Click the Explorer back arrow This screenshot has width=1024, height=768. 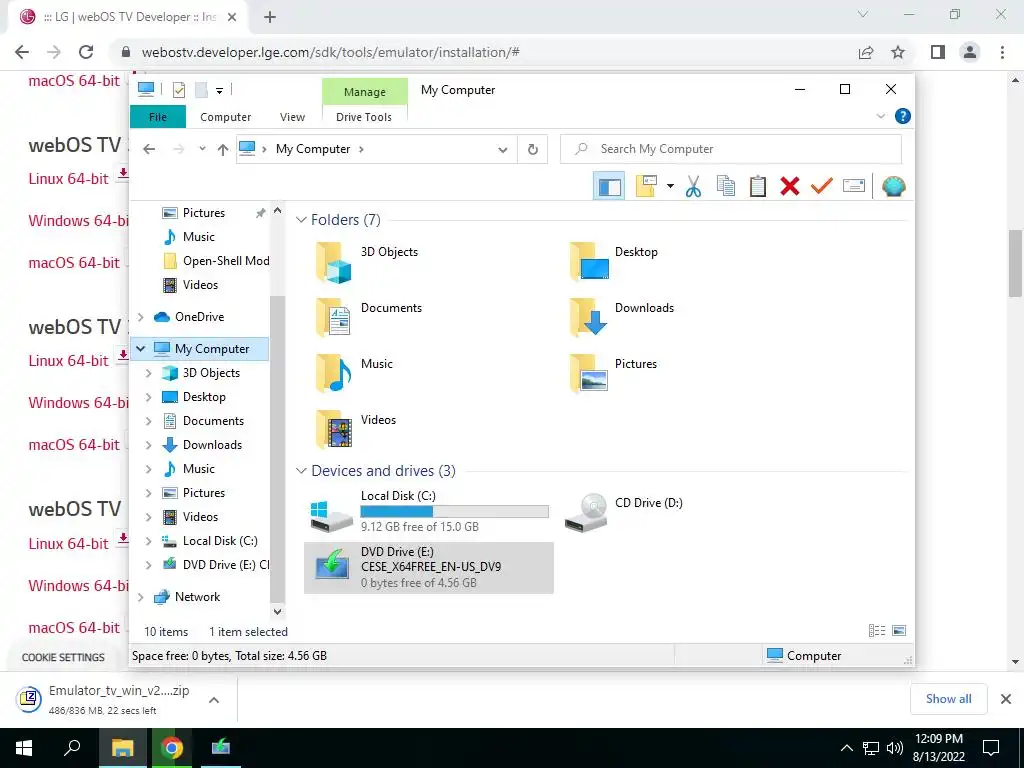click(149, 150)
